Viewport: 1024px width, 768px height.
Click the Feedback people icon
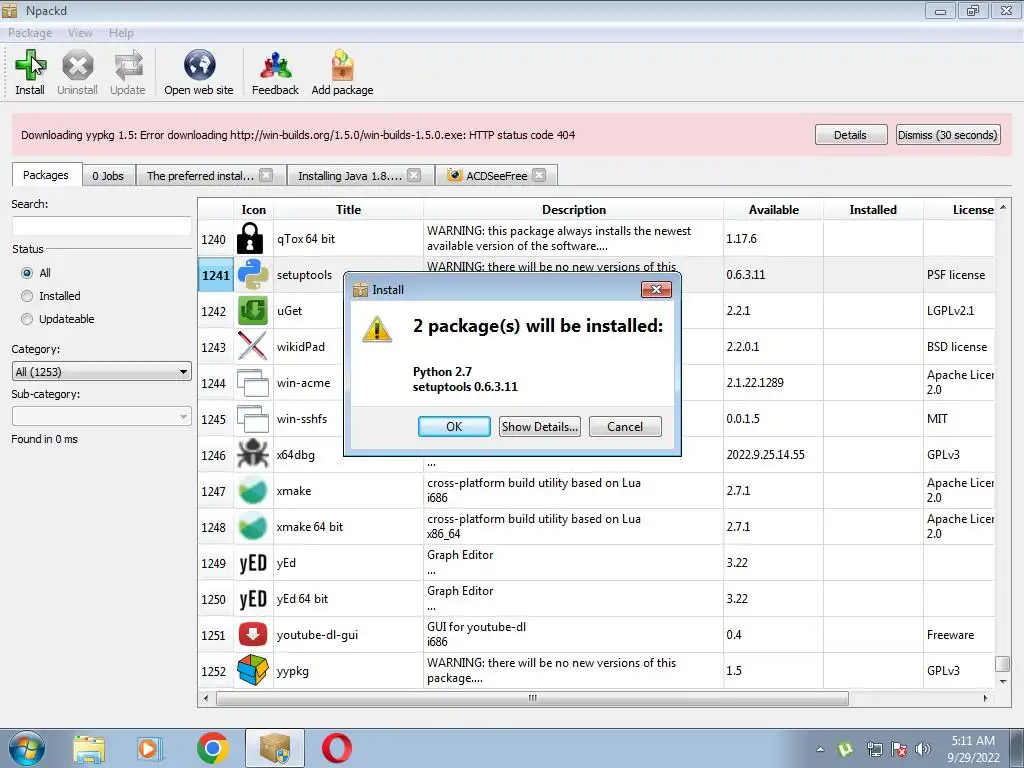point(275,65)
